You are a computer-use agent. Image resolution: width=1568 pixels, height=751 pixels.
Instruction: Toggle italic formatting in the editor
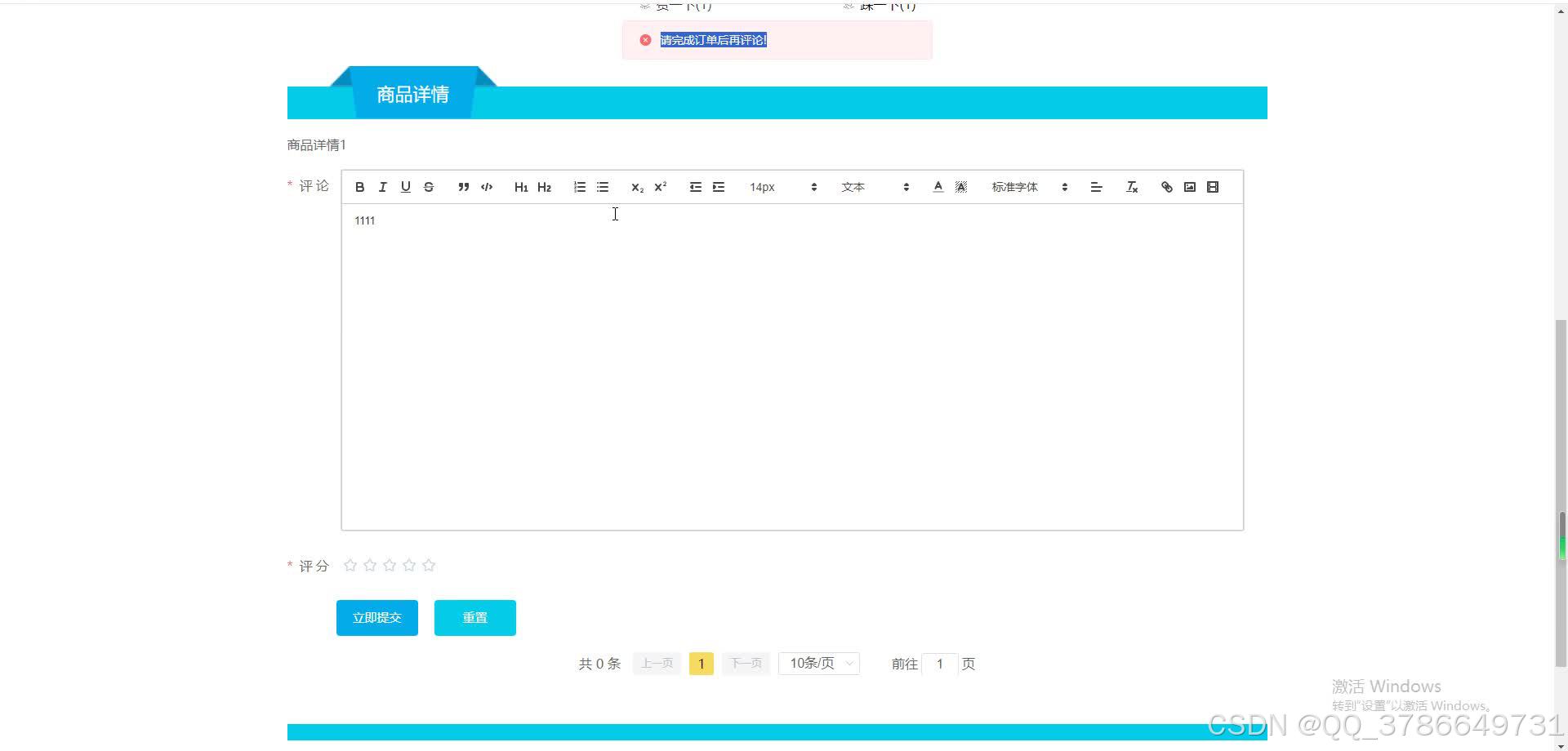pyautogui.click(x=382, y=187)
